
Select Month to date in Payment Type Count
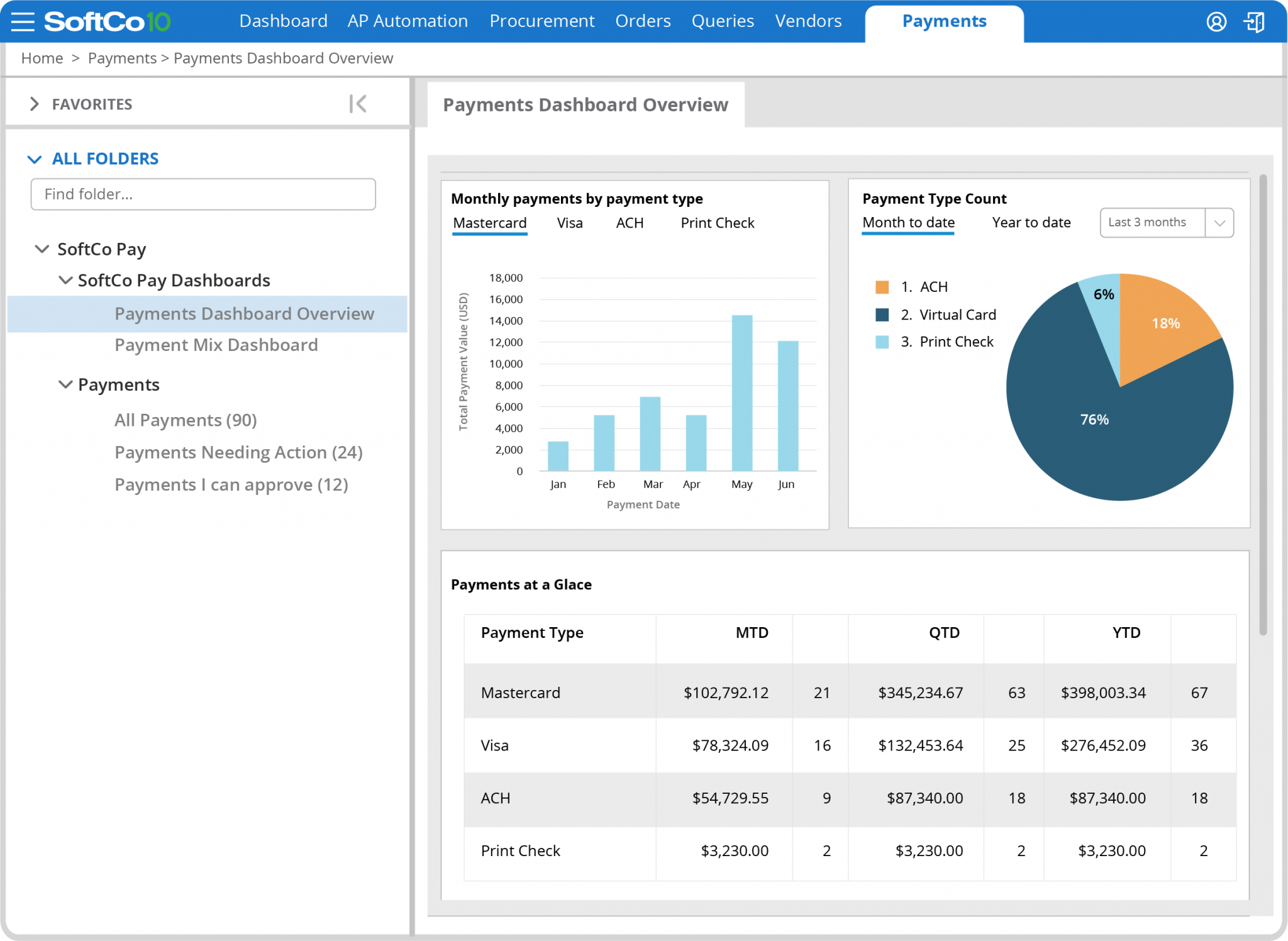coord(908,222)
